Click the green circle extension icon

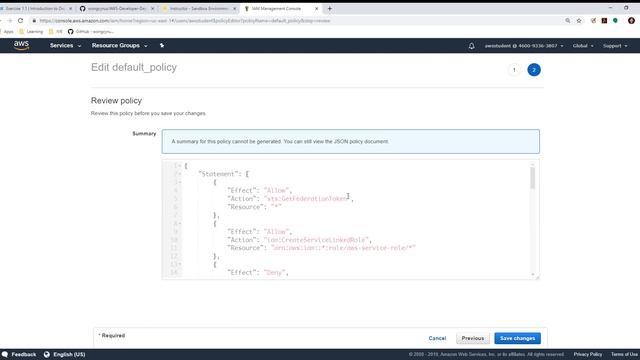coord(615,20)
